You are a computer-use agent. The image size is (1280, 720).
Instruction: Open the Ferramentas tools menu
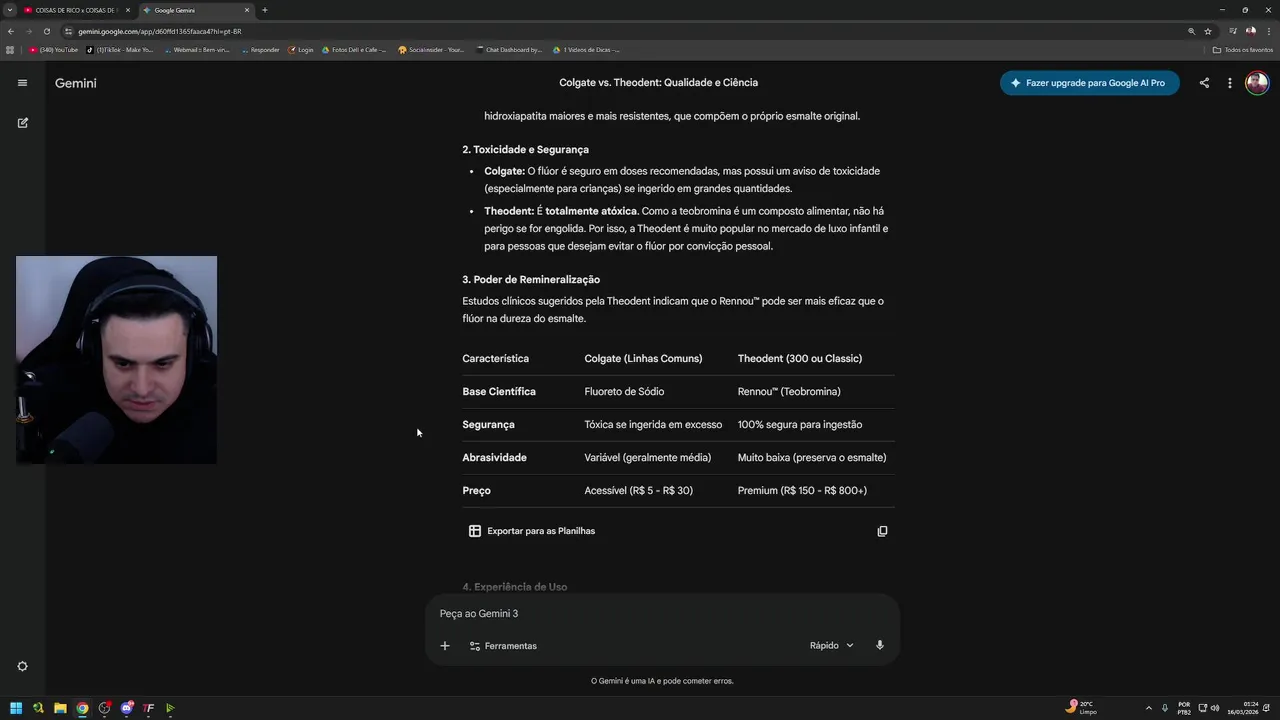point(503,646)
